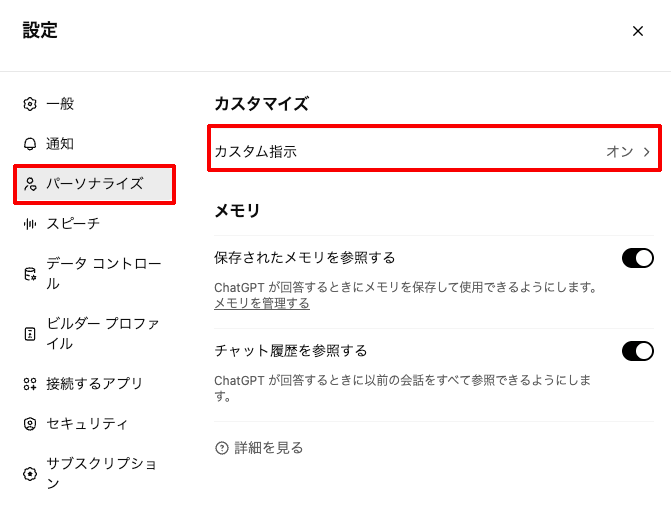Close the settings dialog with X
The height and width of the screenshot is (518, 671).
[x=638, y=31]
